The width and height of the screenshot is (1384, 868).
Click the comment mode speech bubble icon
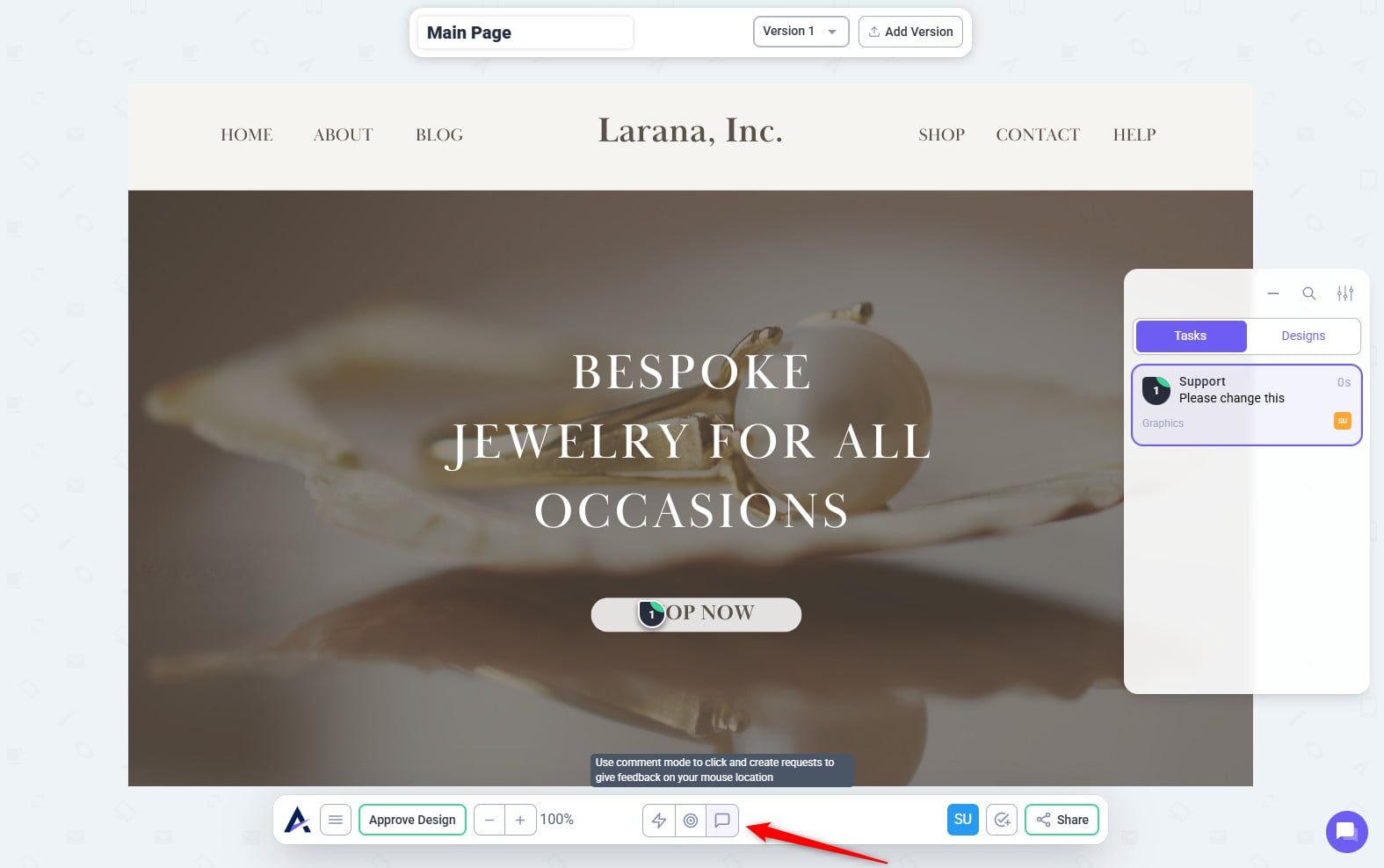(722, 820)
